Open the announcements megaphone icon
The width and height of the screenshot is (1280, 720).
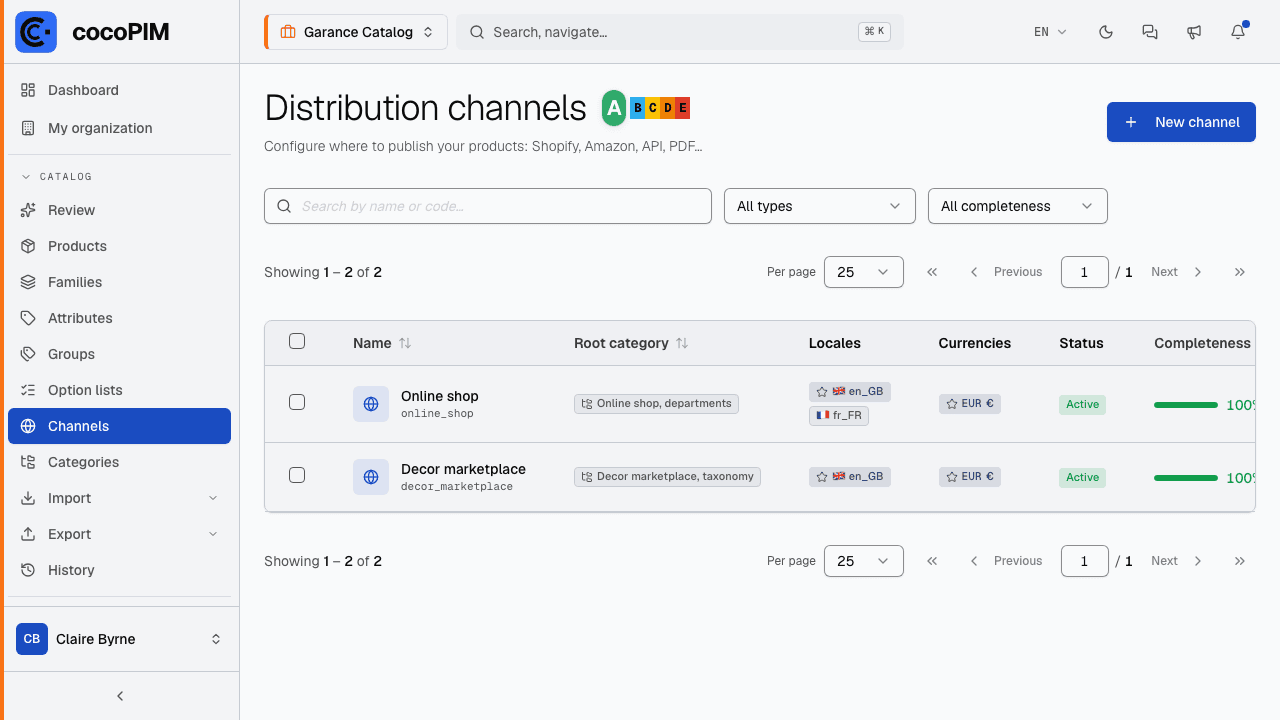(x=1194, y=32)
